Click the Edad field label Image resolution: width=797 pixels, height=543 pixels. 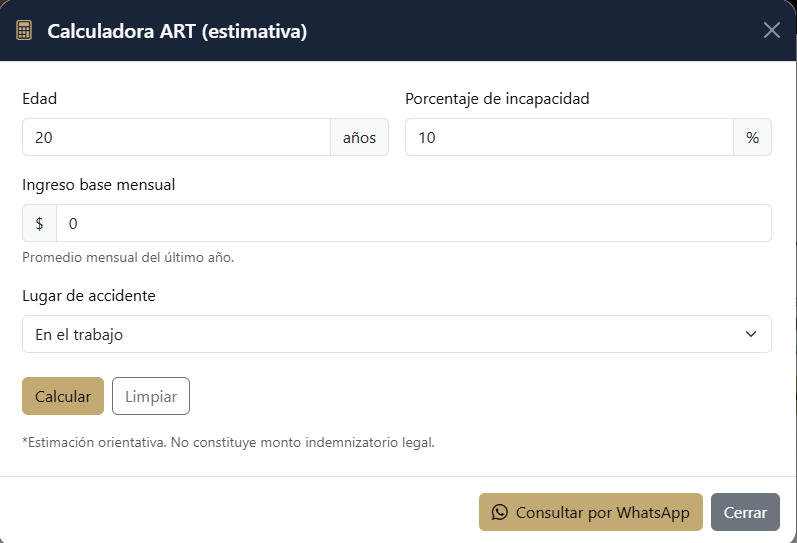[x=40, y=99]
